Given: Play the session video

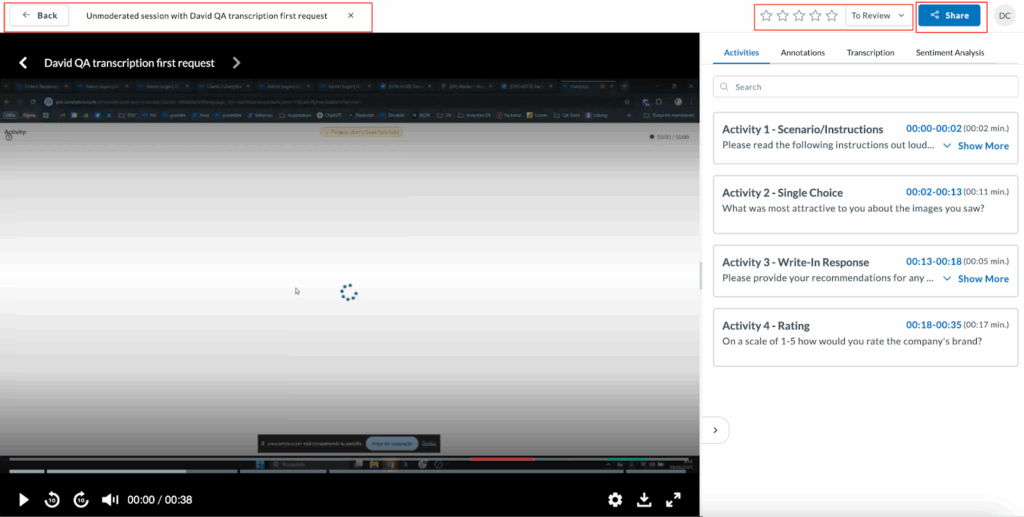Looking at the screenshot, I should tap(24, 500).
